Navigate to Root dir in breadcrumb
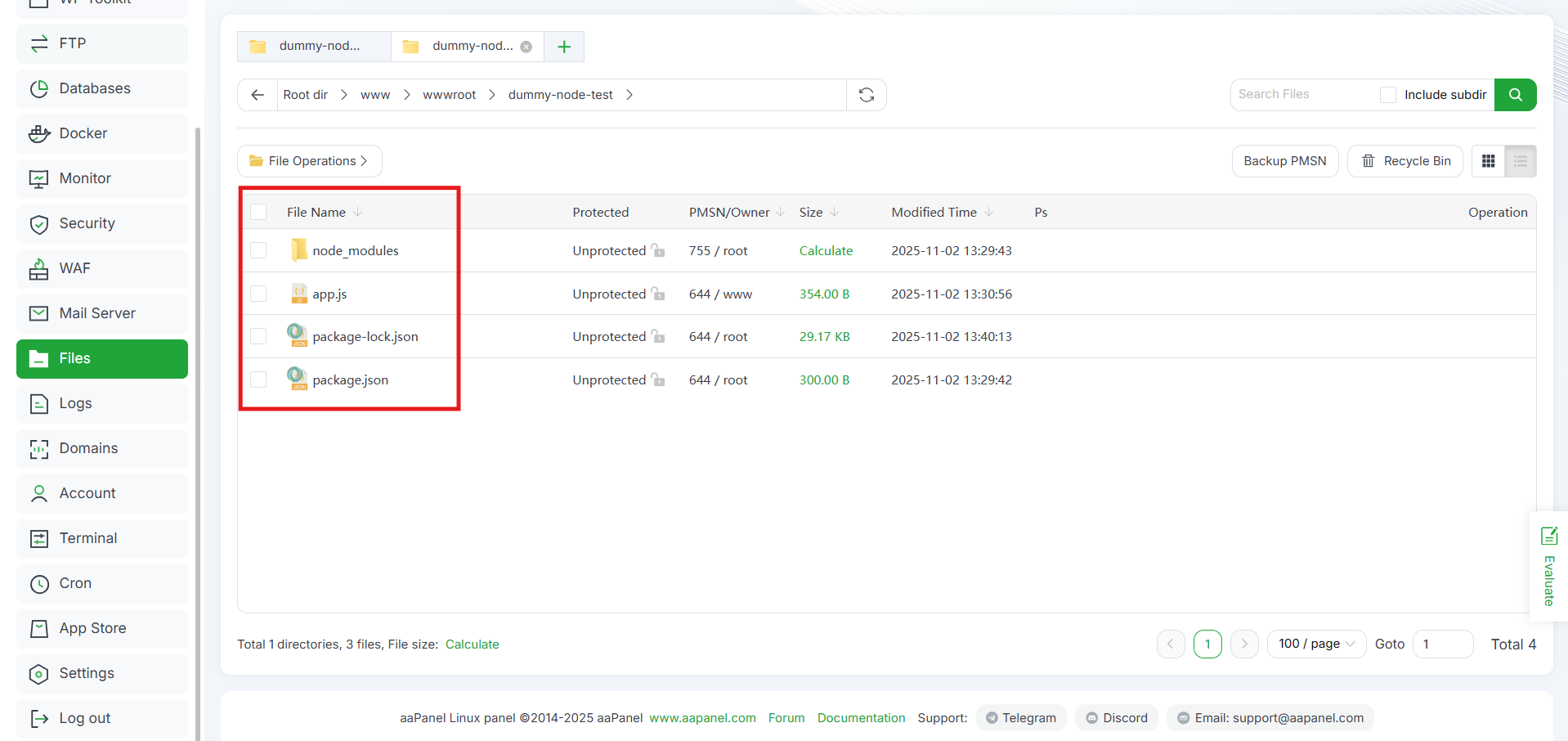This screenshot has width=1568, height=741. pyautogui.click(x=306, y=95)
